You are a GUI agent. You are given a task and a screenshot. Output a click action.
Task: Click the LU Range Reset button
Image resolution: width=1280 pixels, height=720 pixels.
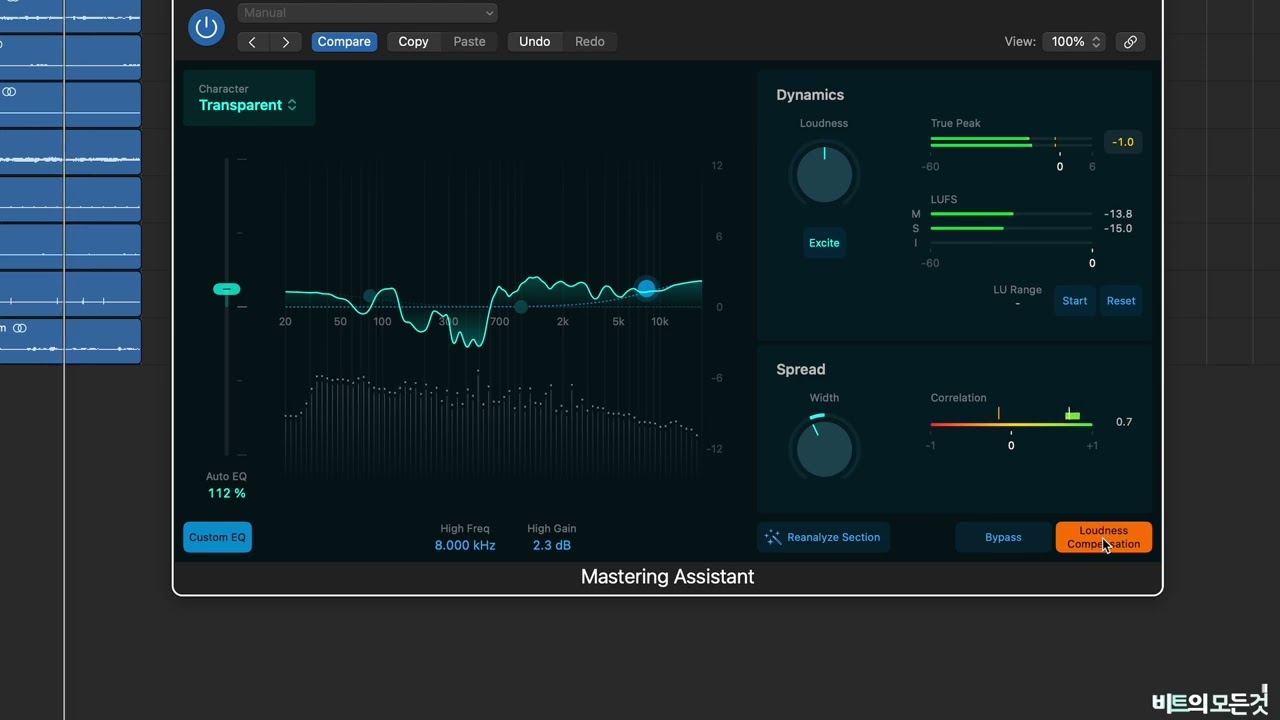[x=1121, y=301]
